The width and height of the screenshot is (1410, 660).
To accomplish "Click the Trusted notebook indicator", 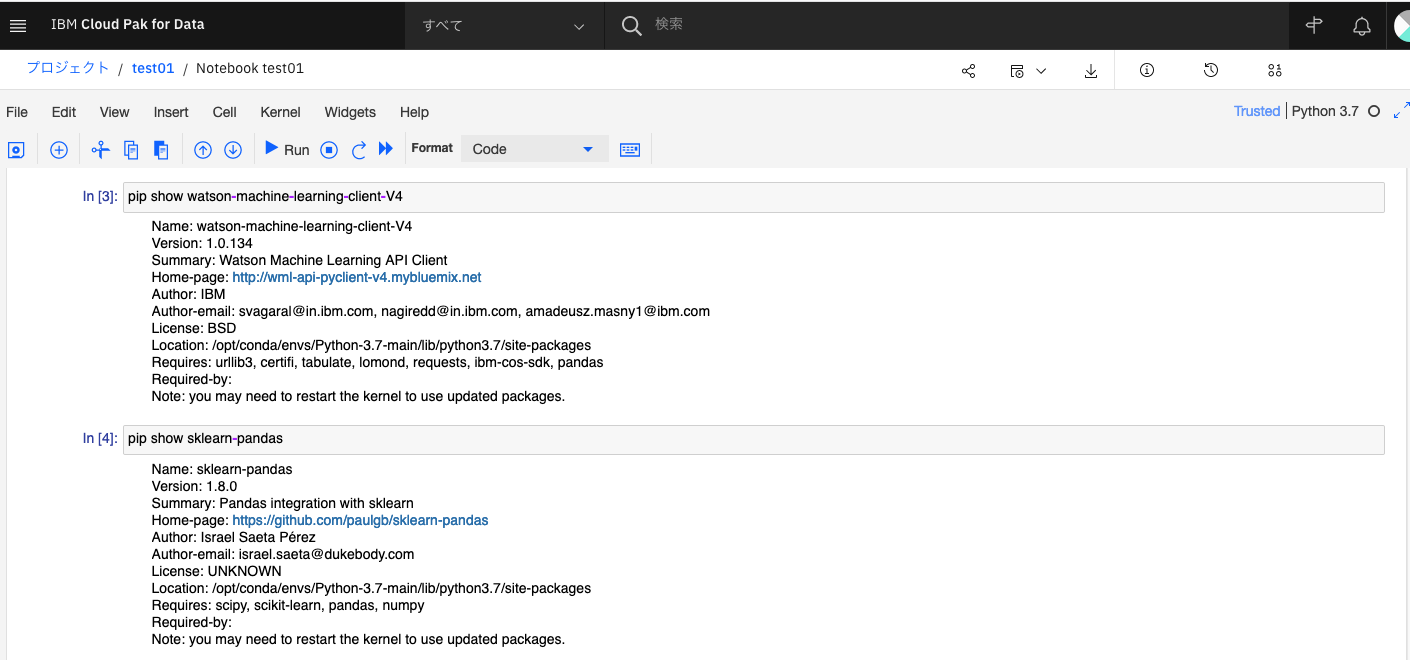I will tap(1257, 111).
